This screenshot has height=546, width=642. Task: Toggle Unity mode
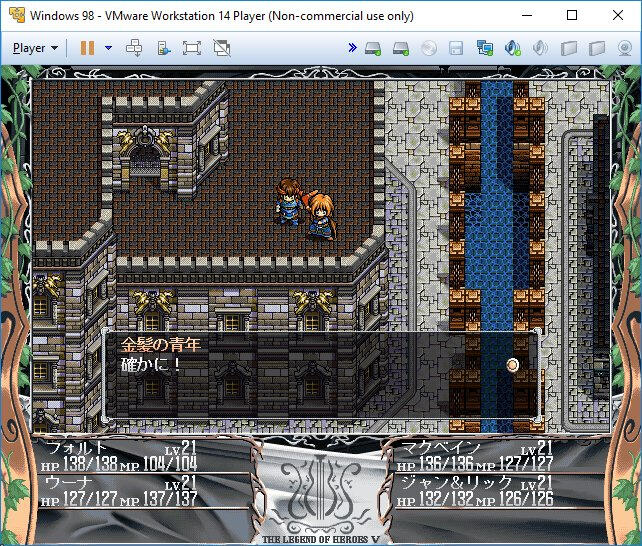click(221, 48)
